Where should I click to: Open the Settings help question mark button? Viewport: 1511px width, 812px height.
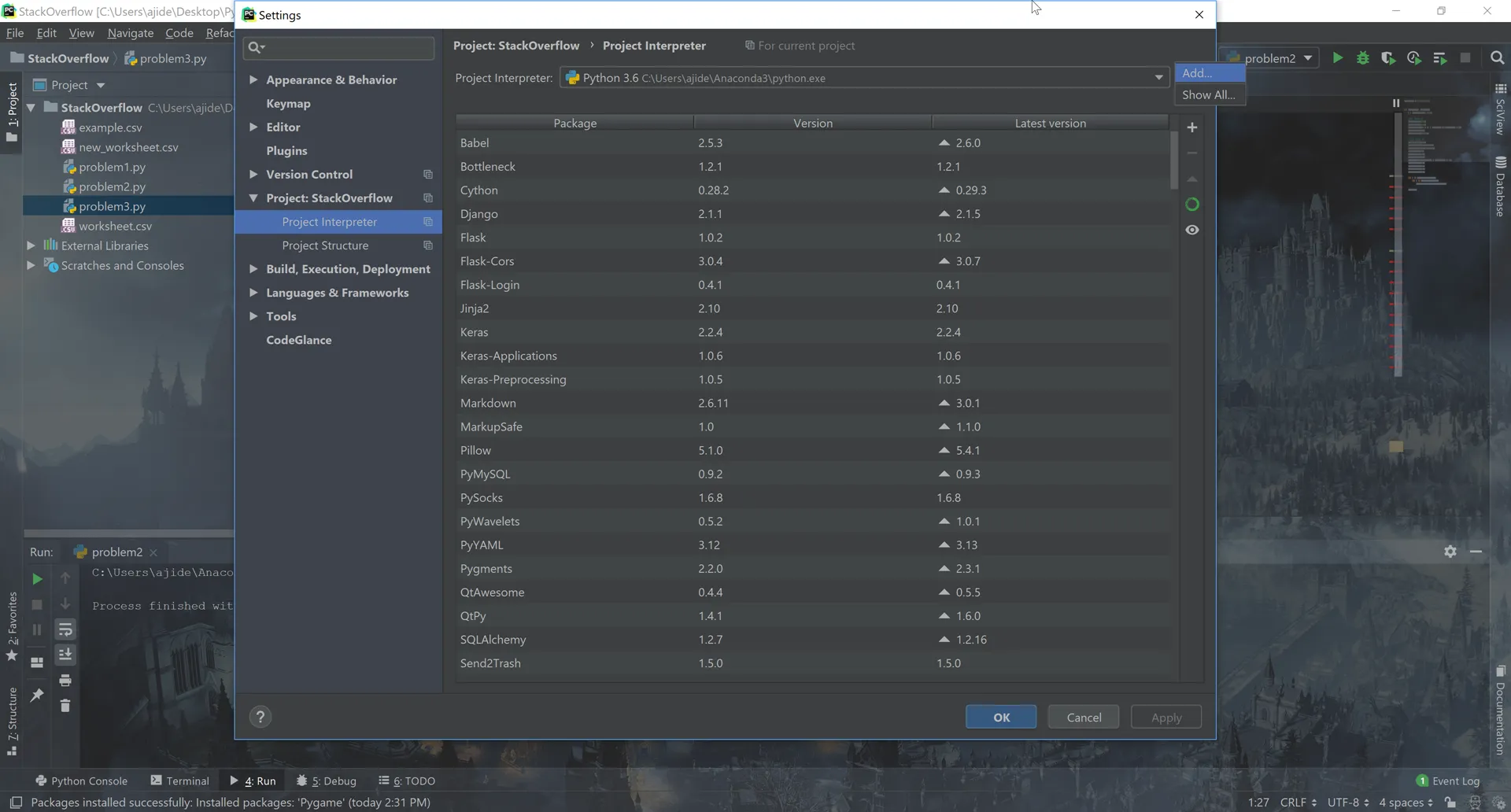pos(260,717)
